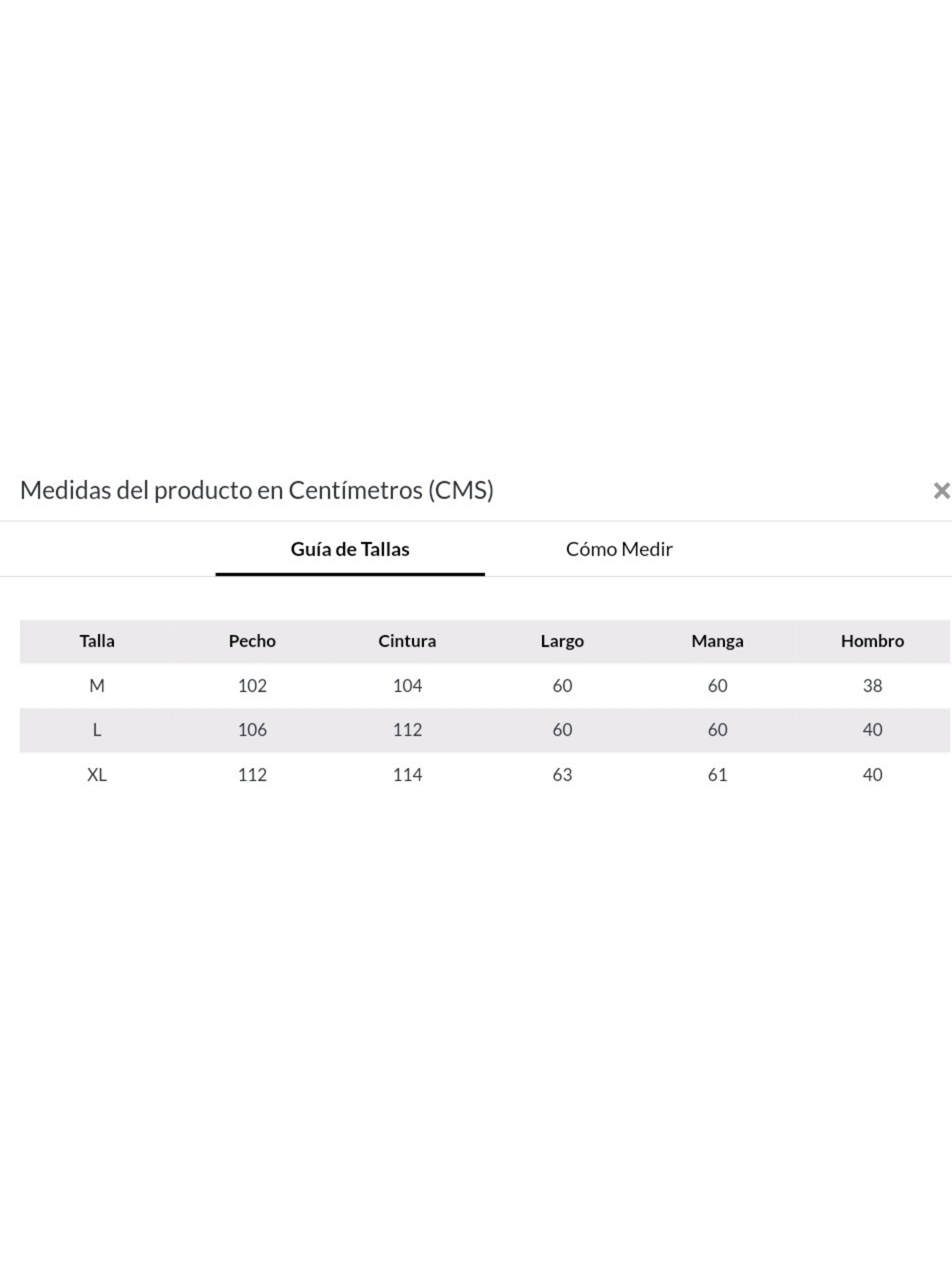The width and height of the screenshot is (952, 1287).
Task: Select the XL size row label
Action: click(97, 775)
